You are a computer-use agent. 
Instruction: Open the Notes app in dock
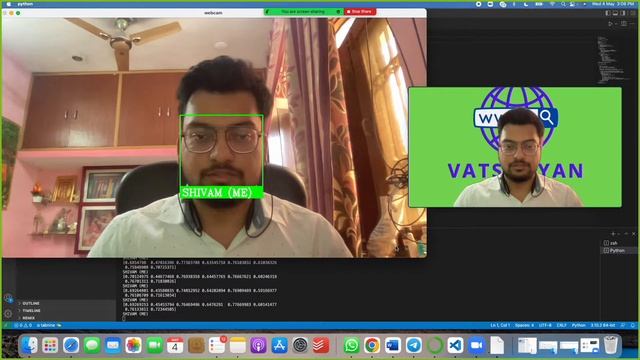click(x=238, y=346)
